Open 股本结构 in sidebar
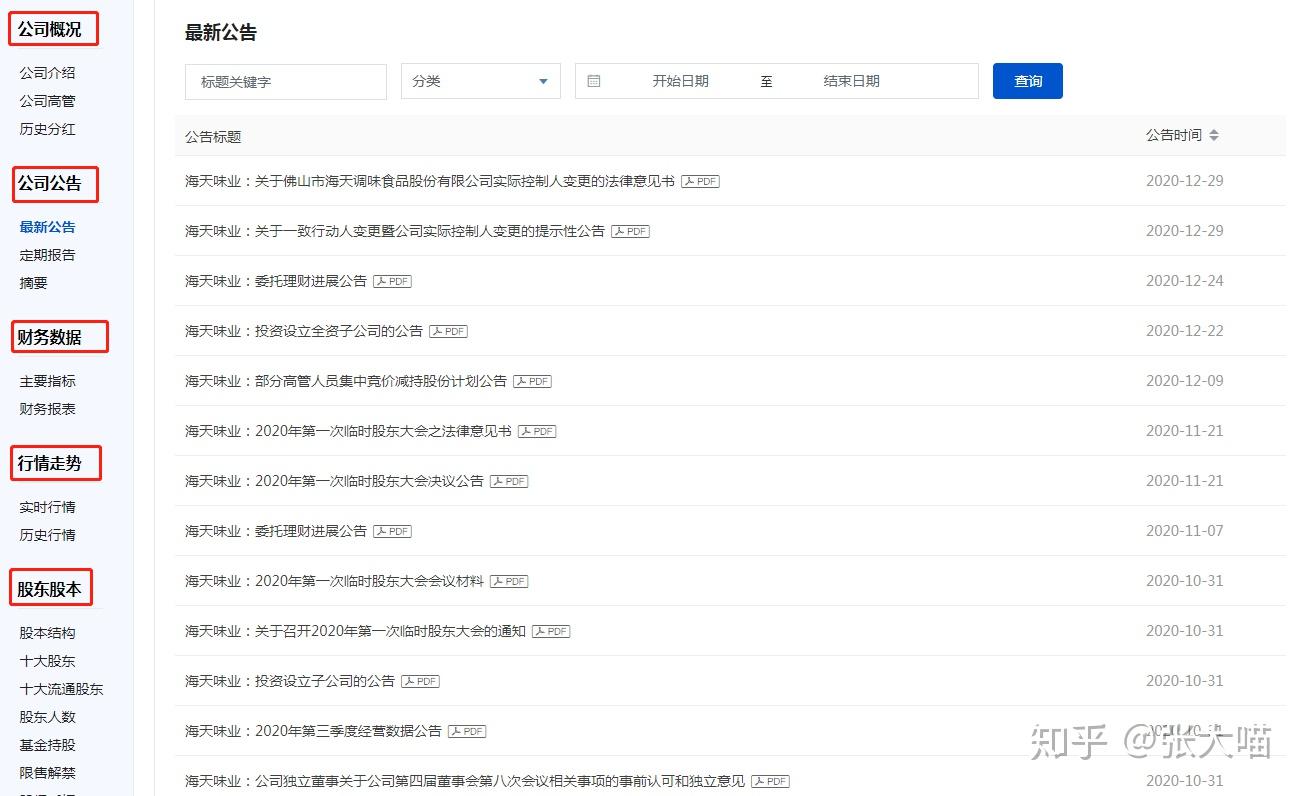 [47, 633]
